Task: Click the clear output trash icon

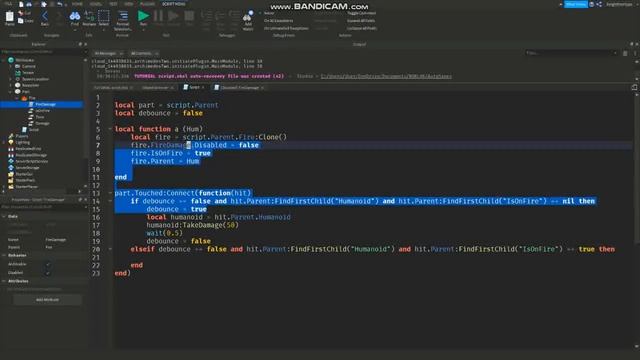Action: (625, 53)
